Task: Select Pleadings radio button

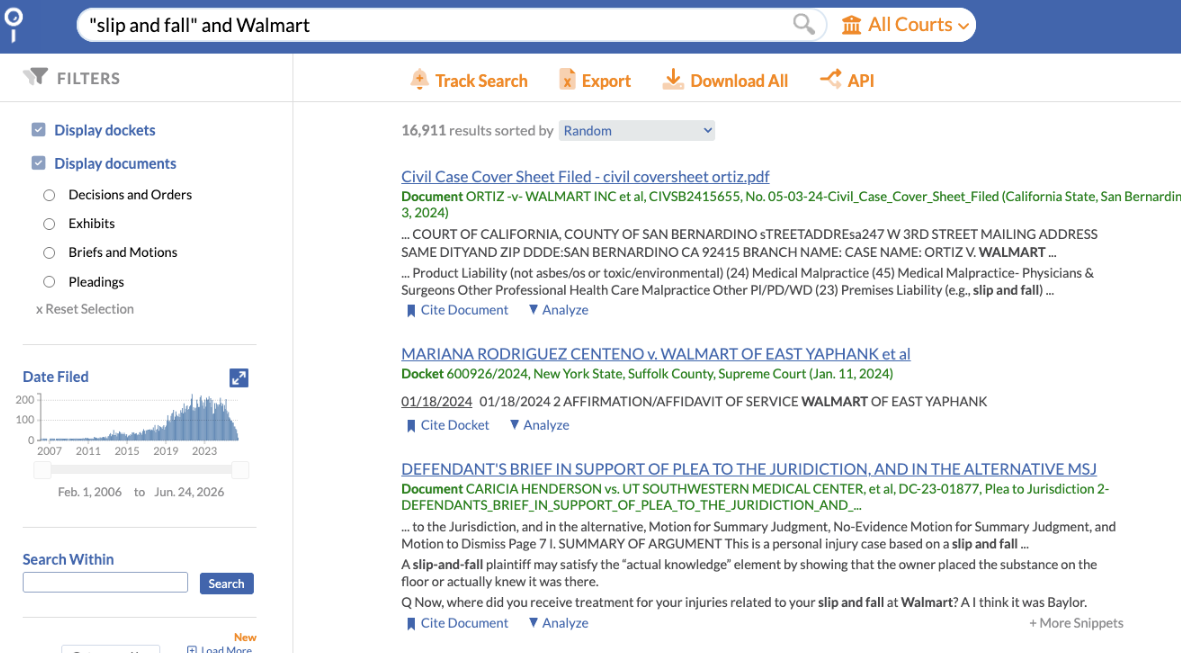Action: [x=49, y=282]
